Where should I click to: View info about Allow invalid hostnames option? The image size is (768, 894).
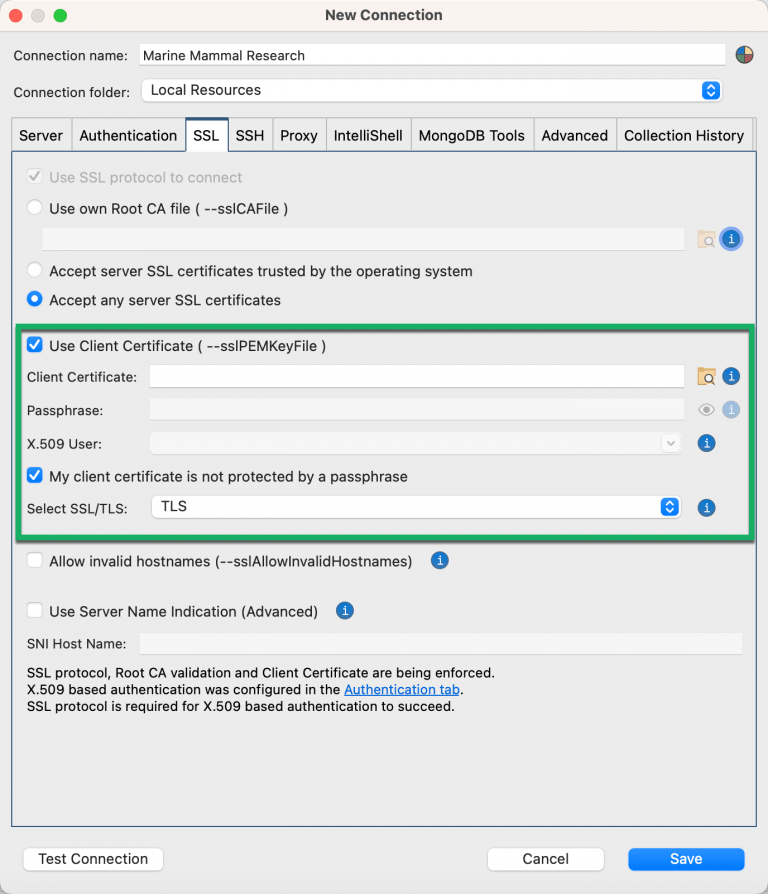tap(439, 561)
